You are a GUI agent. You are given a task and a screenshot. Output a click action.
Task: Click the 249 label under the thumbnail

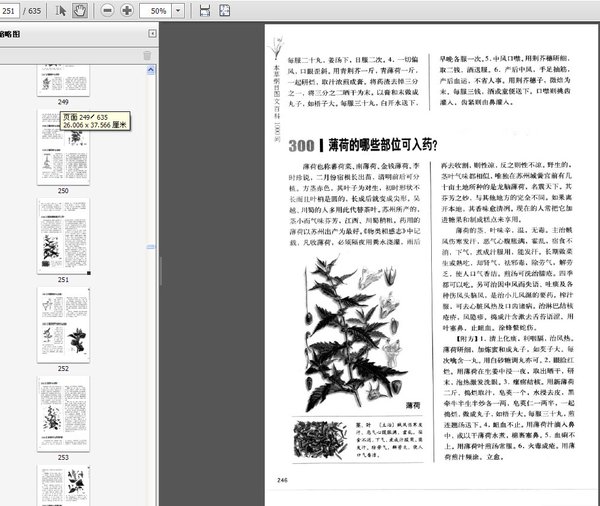tap(63, 102)
